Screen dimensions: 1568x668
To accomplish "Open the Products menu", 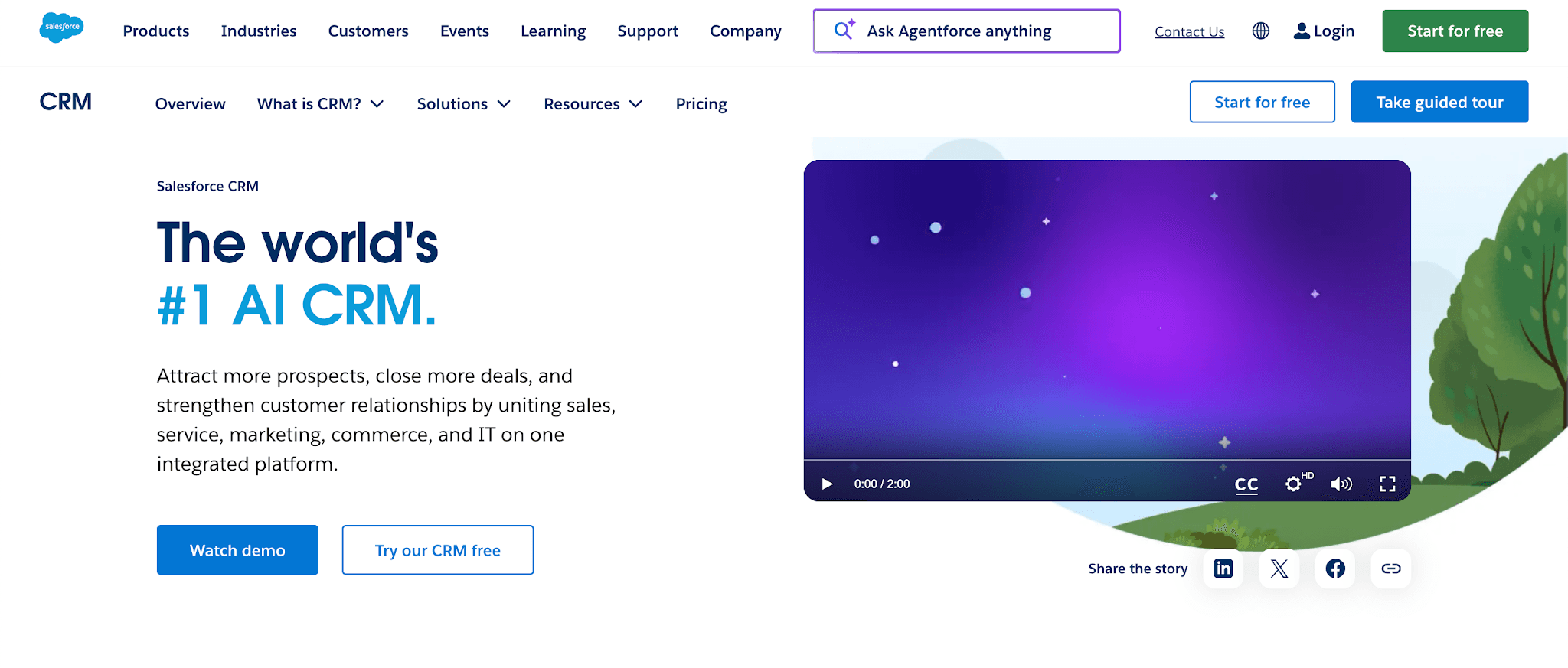I will click(x=156, y=31).
